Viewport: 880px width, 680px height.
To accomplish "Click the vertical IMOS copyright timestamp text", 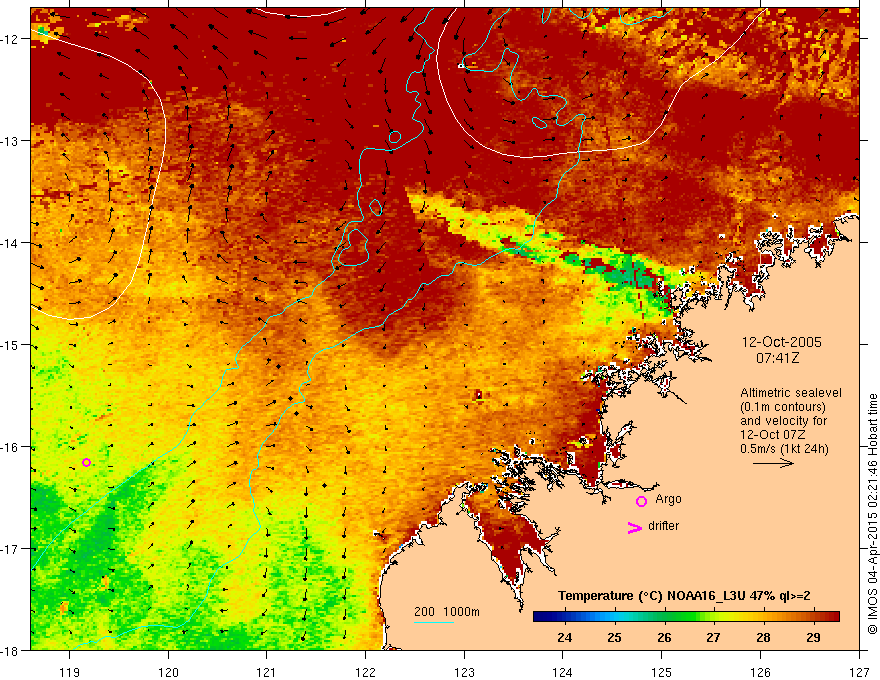I will [872, 514].
